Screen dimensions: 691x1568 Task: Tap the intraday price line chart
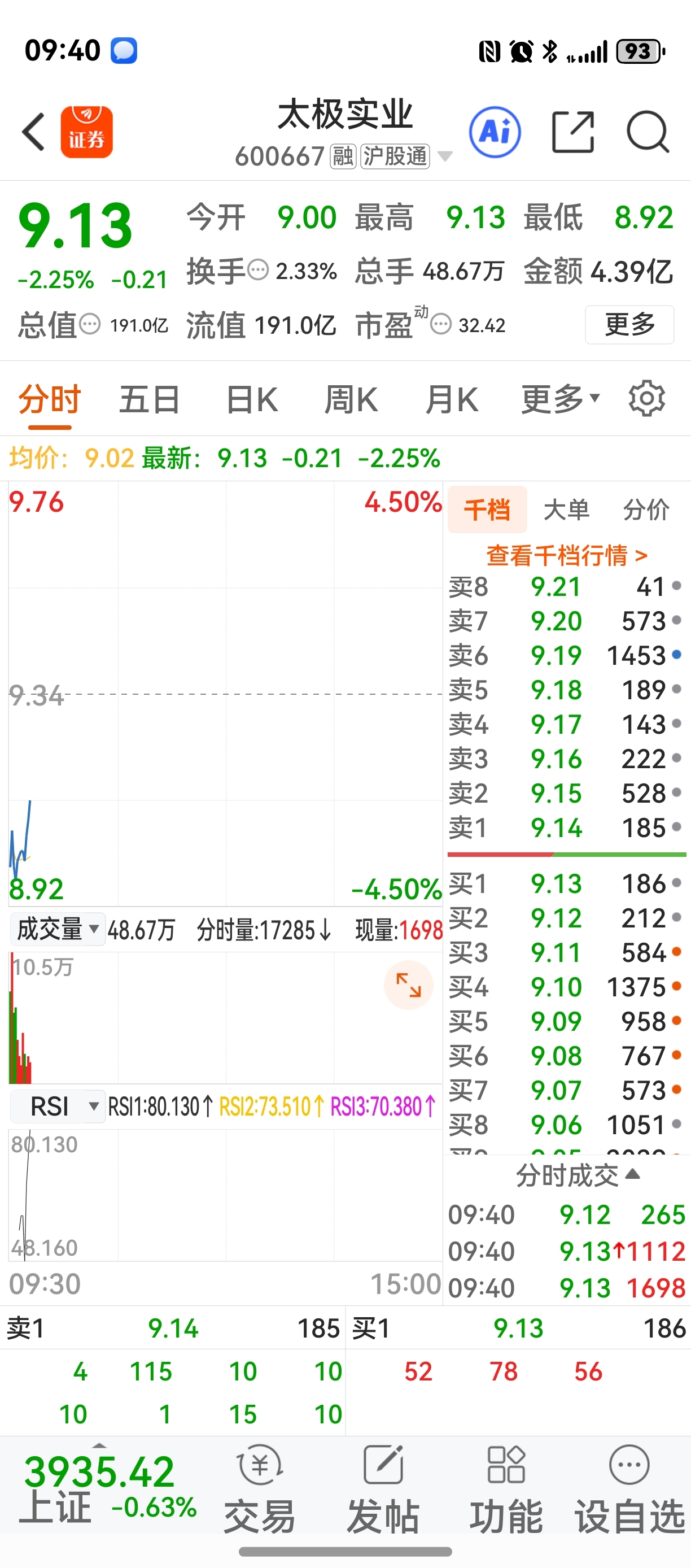[x=226, y=693]
